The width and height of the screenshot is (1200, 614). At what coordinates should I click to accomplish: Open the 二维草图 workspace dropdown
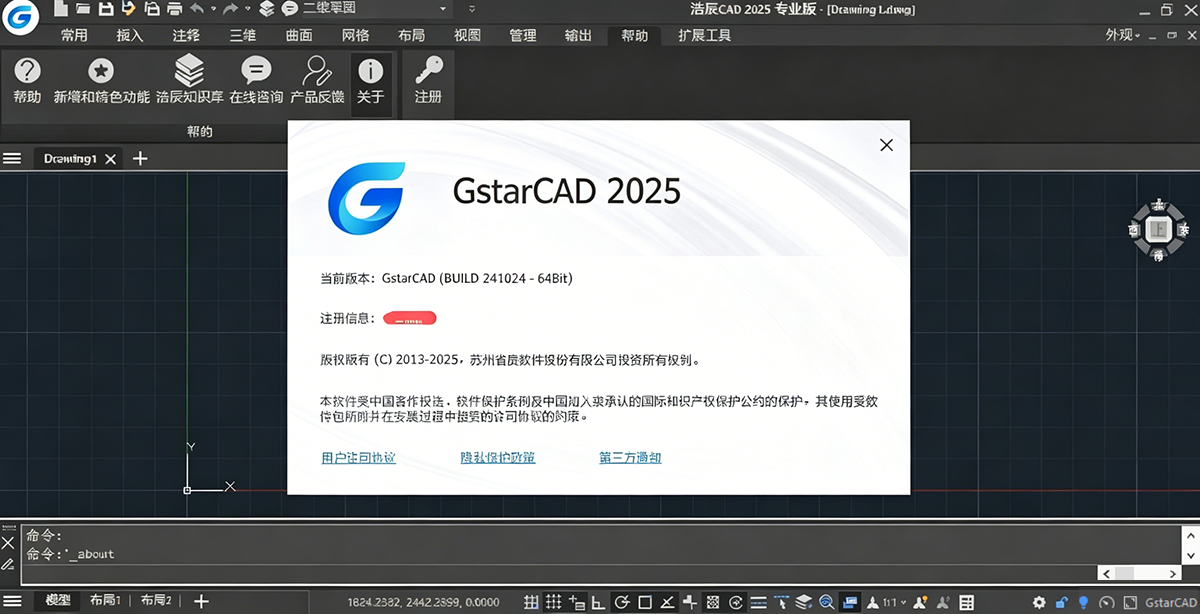coord(378,8)
